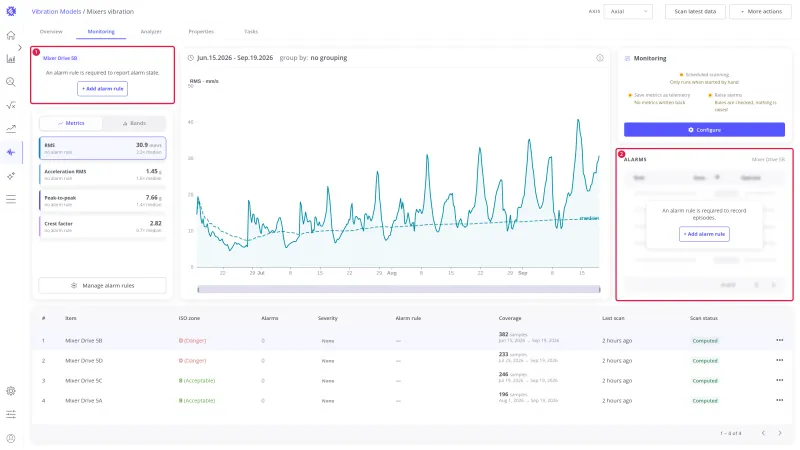
Task: Open row actions for Mixer Drive 5B
Action: [780, 340]
